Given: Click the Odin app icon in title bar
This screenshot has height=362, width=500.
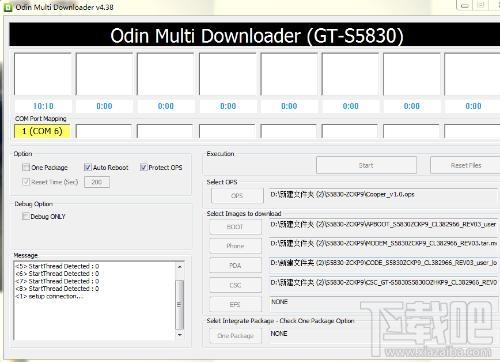Looking at the screenshot, I should point(8,7).
